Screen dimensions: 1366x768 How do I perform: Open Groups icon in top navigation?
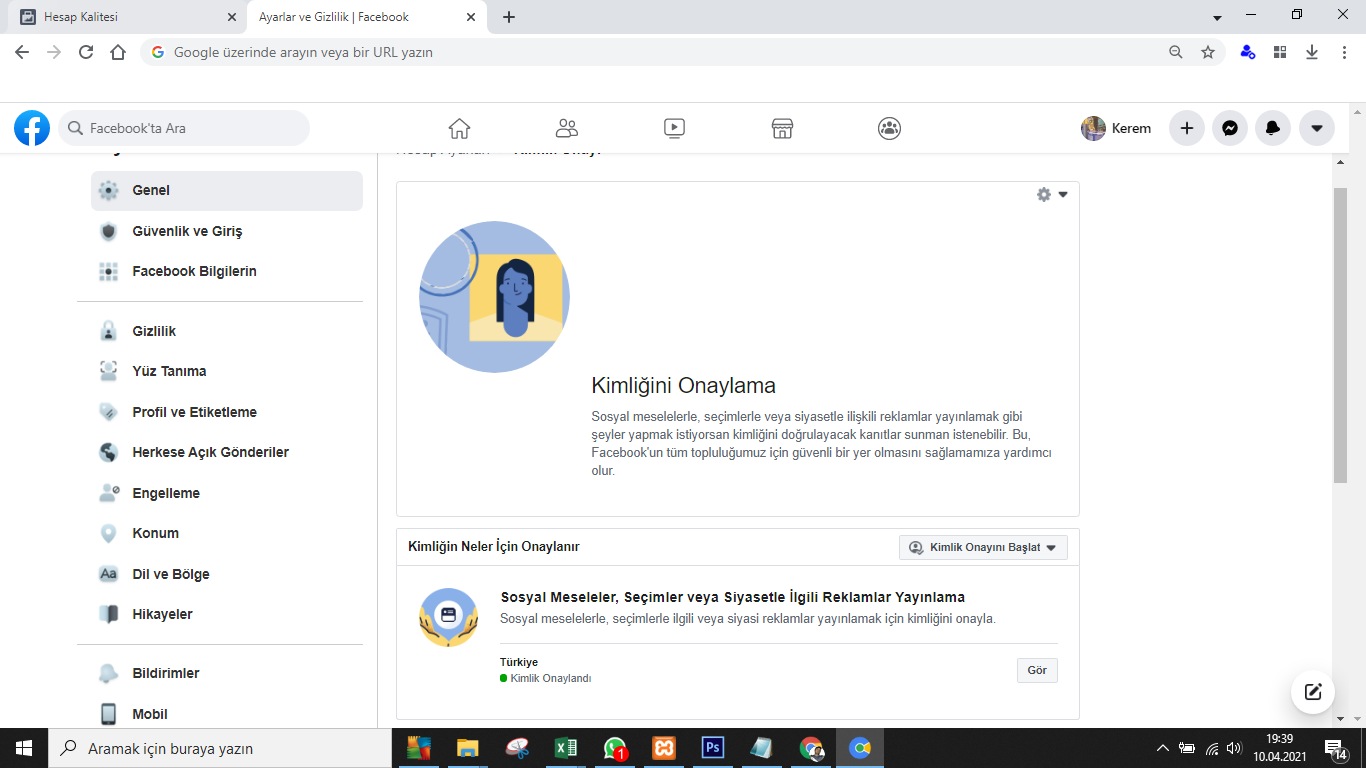tap(889, 128)
